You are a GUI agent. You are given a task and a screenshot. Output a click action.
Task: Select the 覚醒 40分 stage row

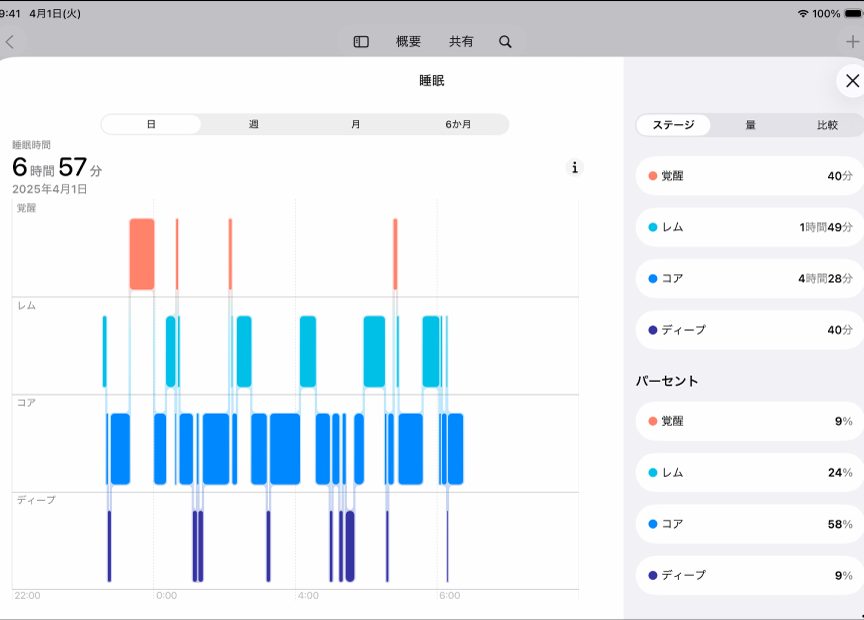(x=749, y=176)
